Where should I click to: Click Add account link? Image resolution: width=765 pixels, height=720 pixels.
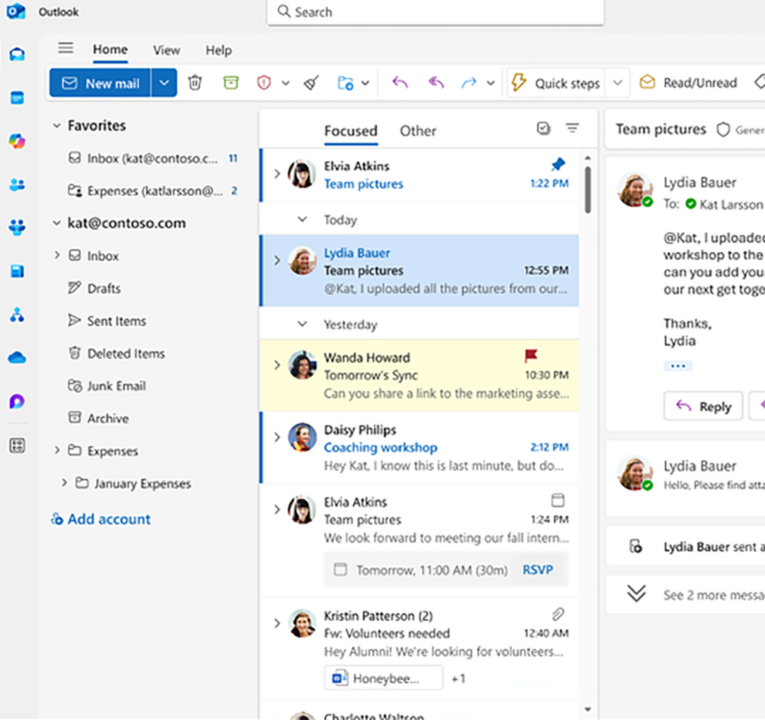click(101, 519)
